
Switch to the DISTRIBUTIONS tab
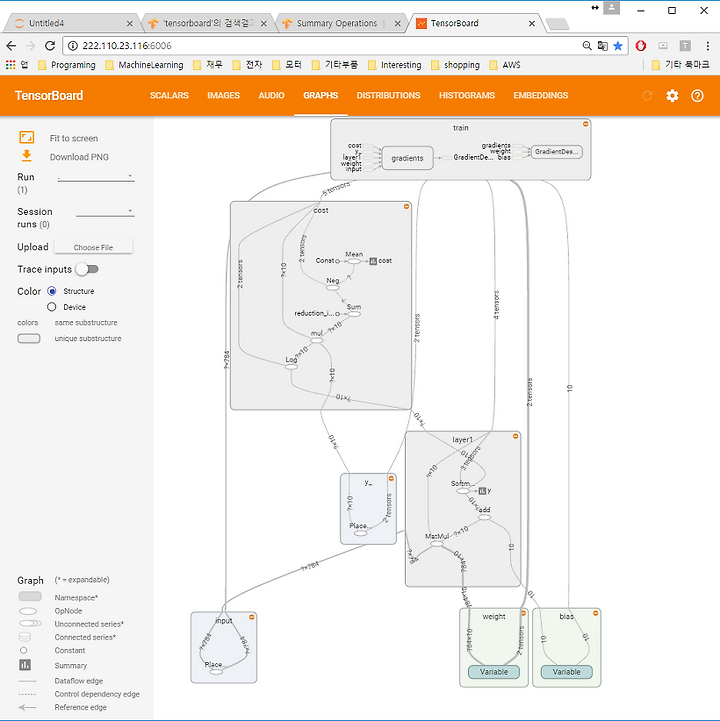click(389, 95)
